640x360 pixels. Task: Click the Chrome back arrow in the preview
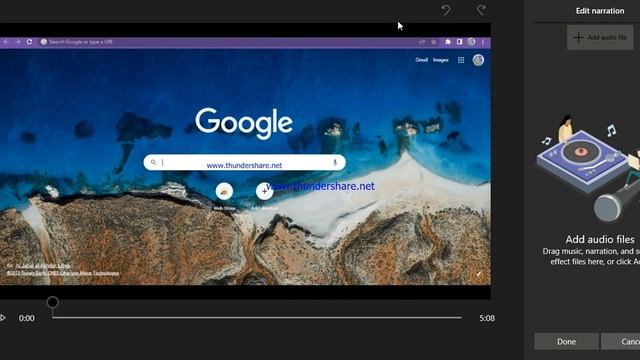pos(6,42)
